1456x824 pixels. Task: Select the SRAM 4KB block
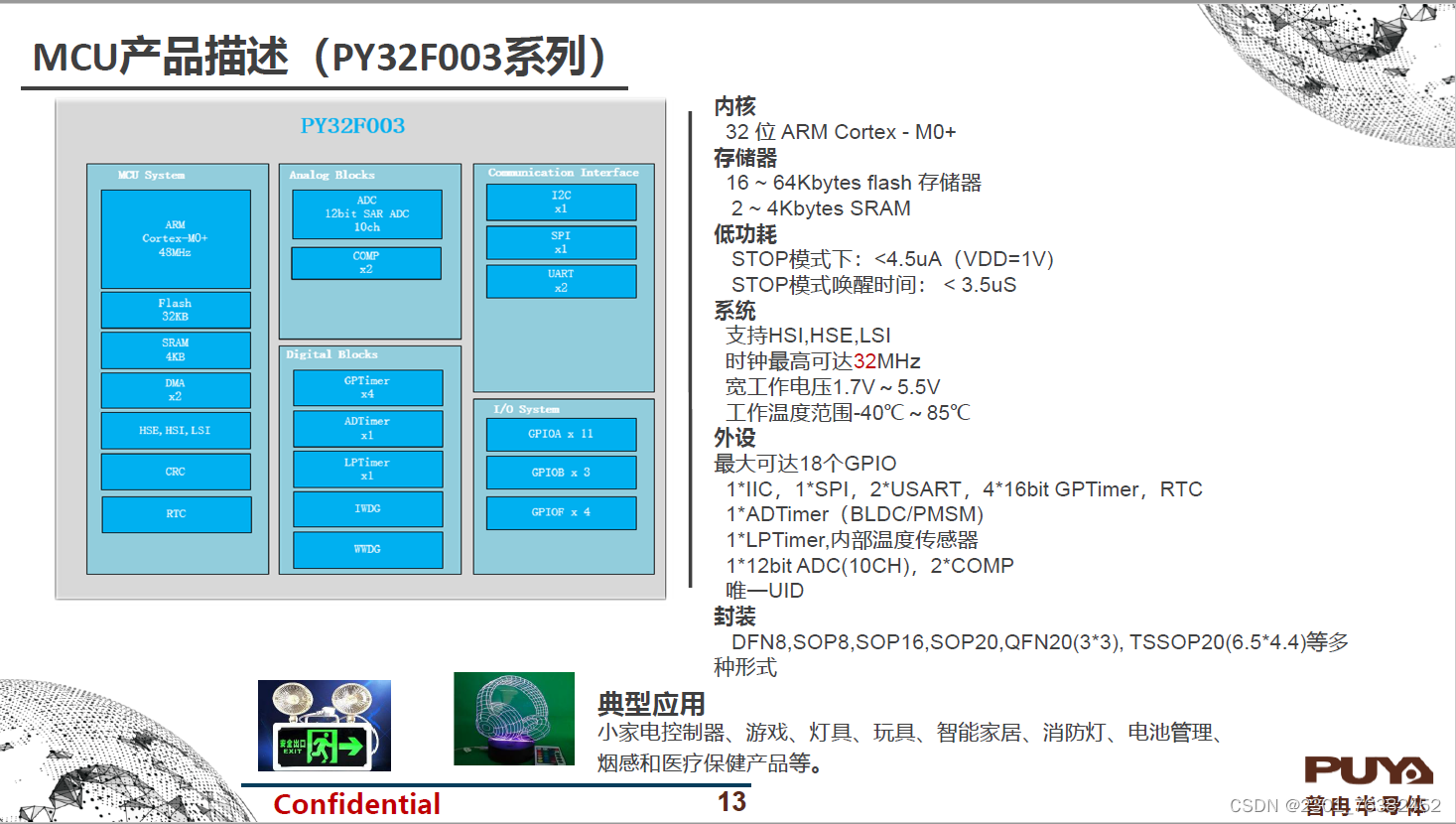click(x=176, y=350)
